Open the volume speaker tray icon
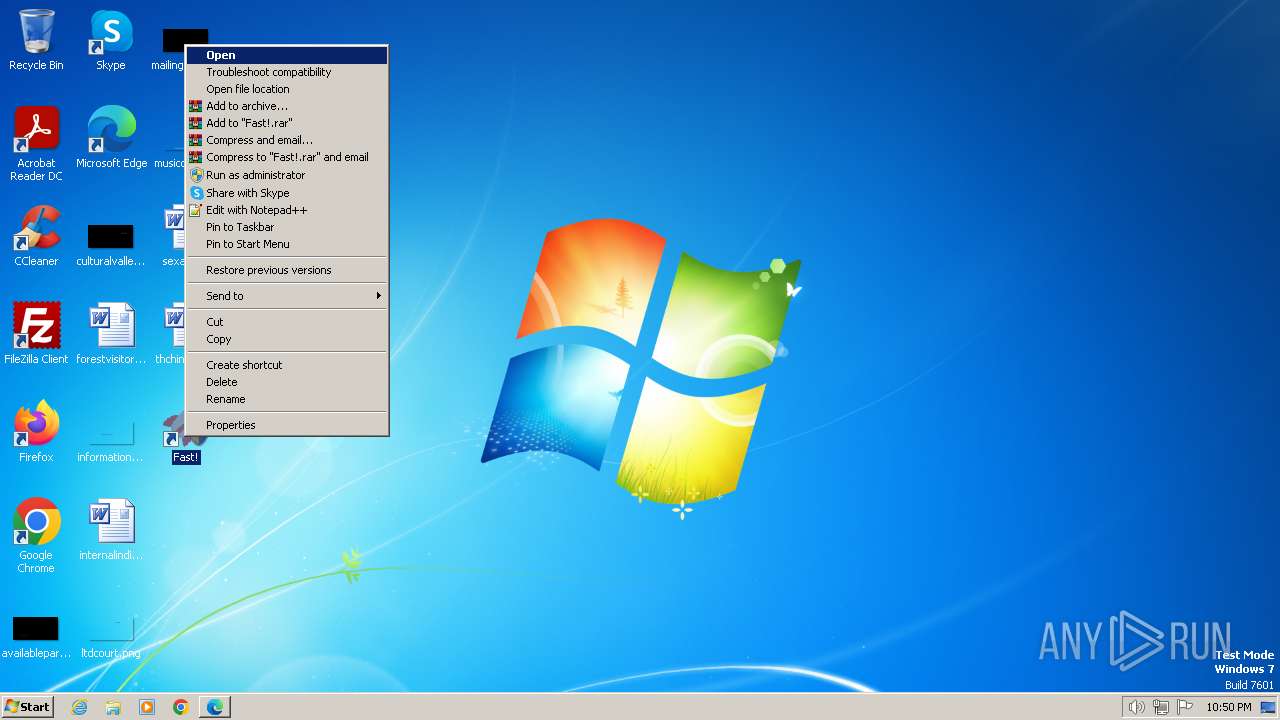 [x=1136, y=707]
